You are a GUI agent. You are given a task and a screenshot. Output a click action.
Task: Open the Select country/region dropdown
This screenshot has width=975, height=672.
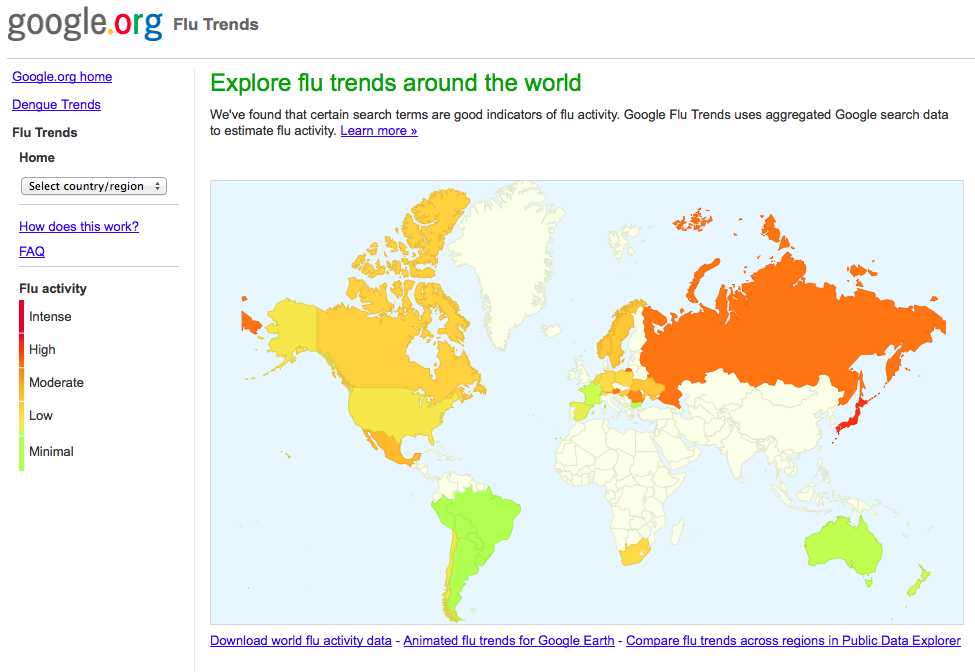[x=94, y=186]
